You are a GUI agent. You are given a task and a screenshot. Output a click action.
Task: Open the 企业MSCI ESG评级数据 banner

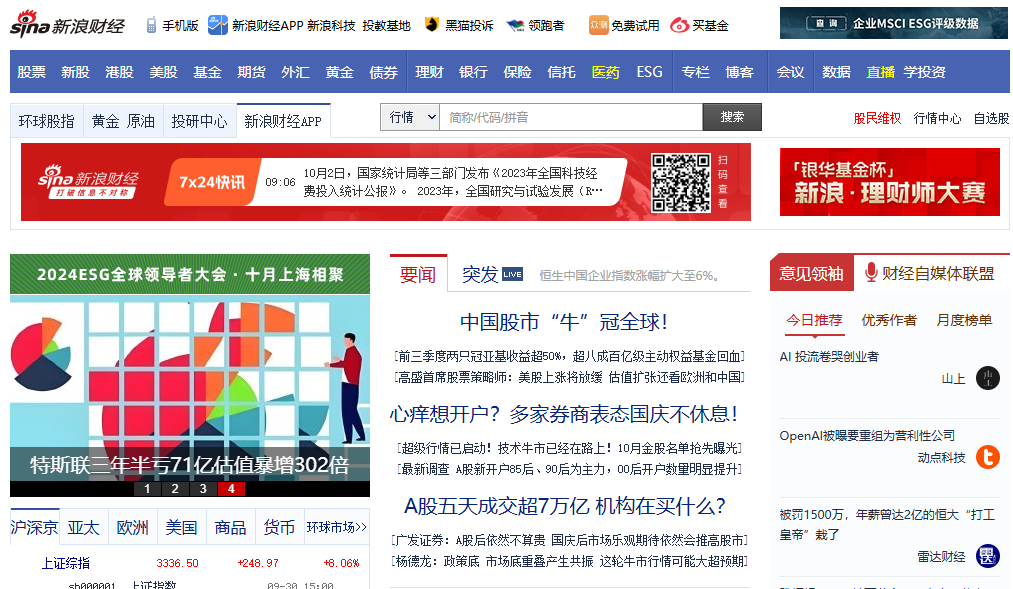tap(893, 23)
